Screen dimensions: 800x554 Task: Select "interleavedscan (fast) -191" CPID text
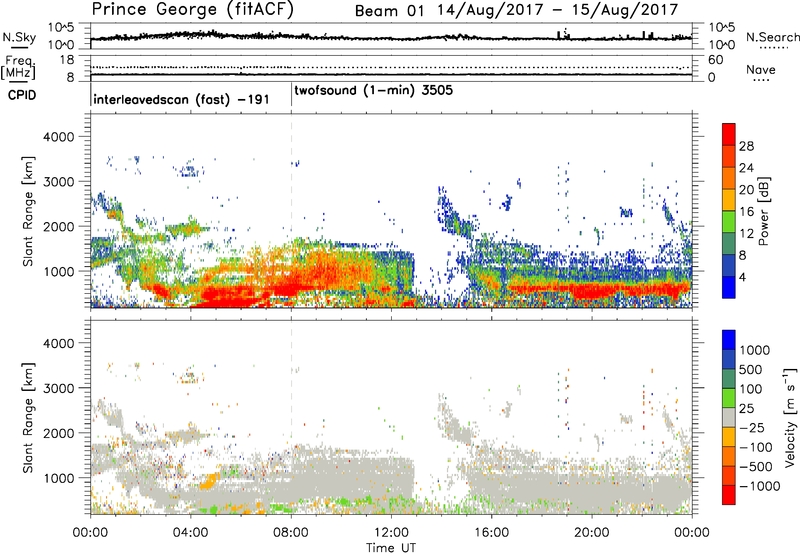[181, 99]
